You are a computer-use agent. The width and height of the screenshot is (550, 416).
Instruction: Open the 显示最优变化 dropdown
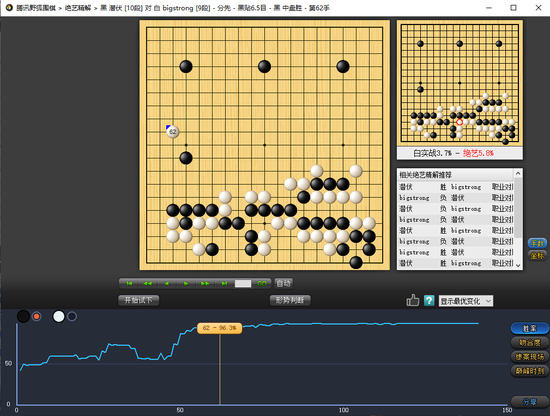[466, 301]
